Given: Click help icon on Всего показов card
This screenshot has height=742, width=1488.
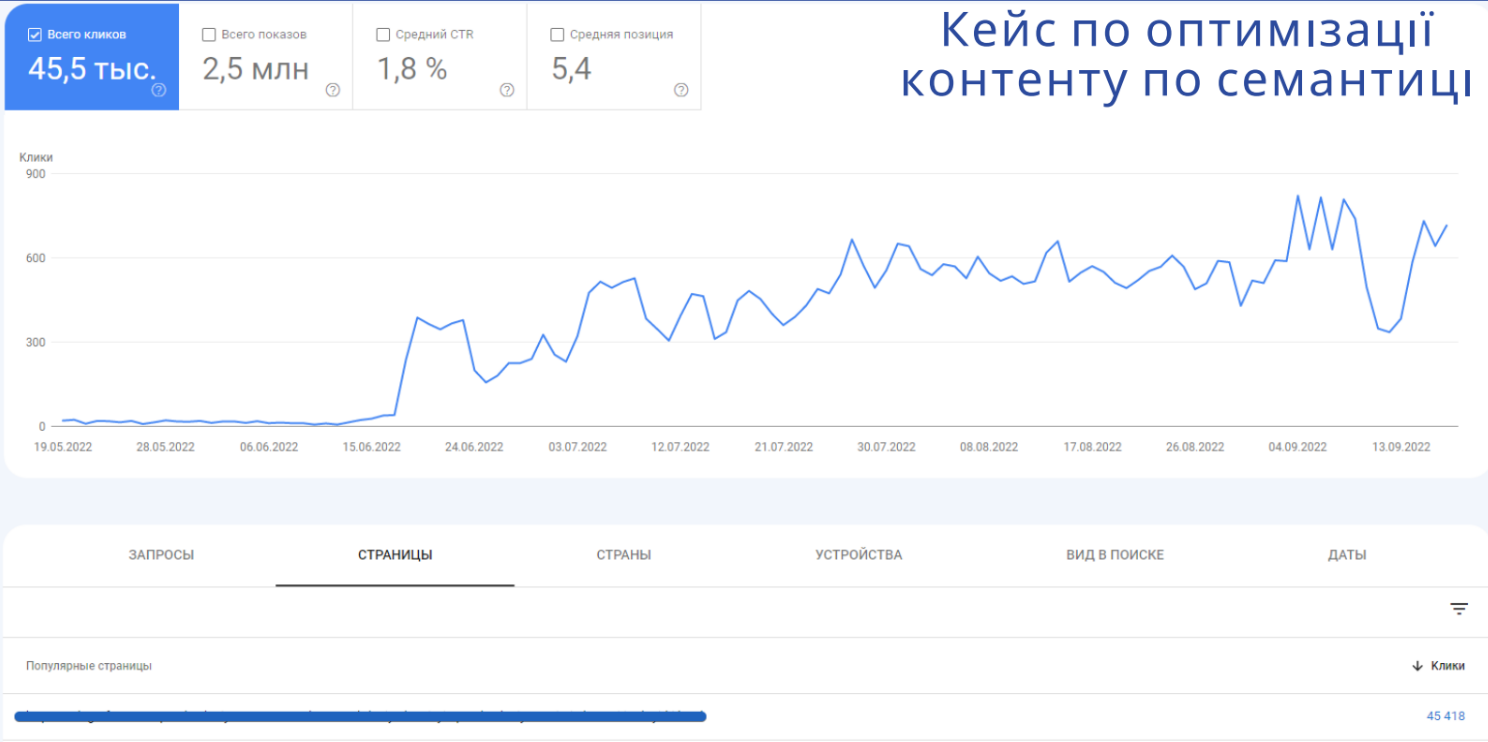Looking at the screenshot, I should [333, 90].
